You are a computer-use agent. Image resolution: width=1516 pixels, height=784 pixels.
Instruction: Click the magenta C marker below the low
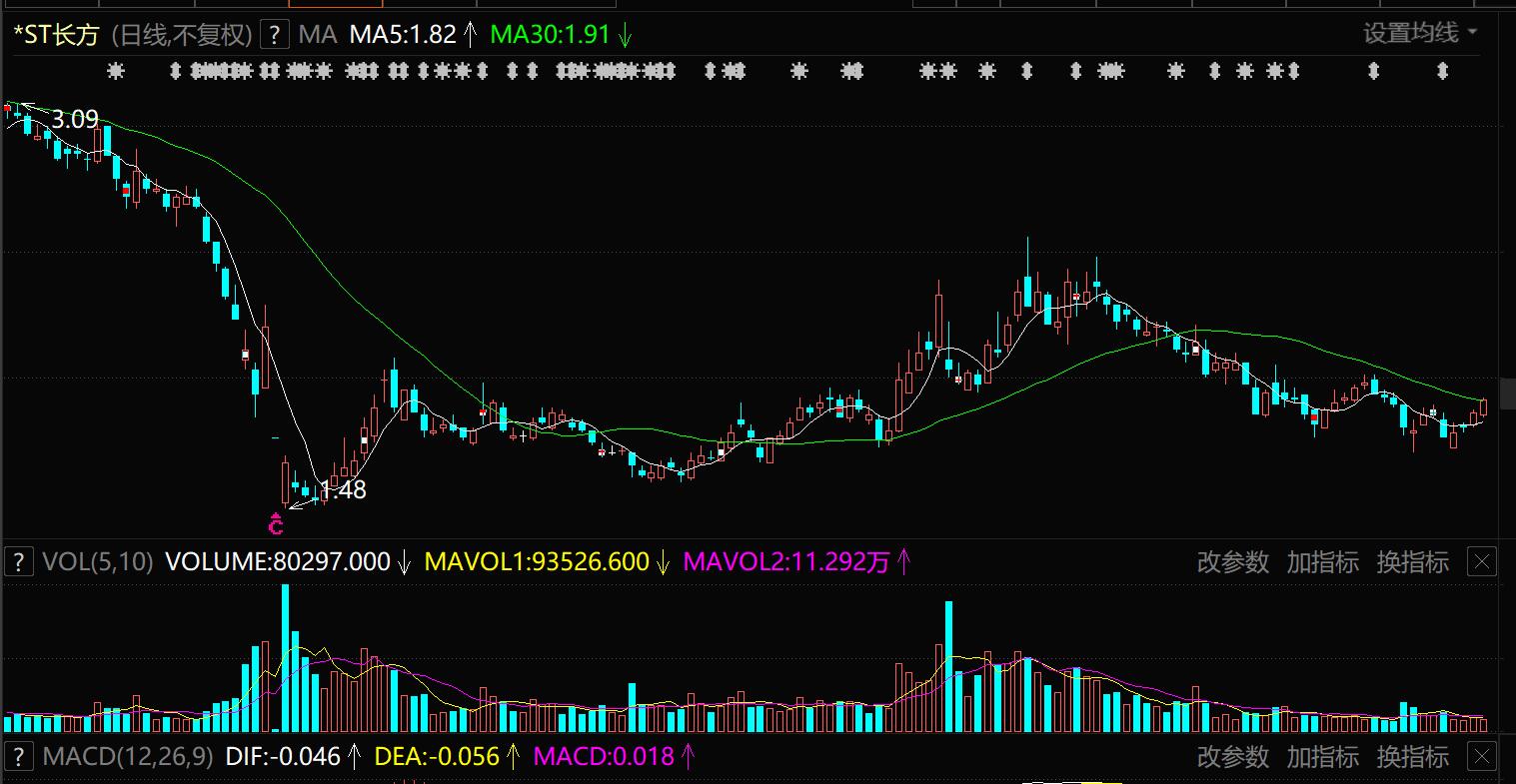277,522
